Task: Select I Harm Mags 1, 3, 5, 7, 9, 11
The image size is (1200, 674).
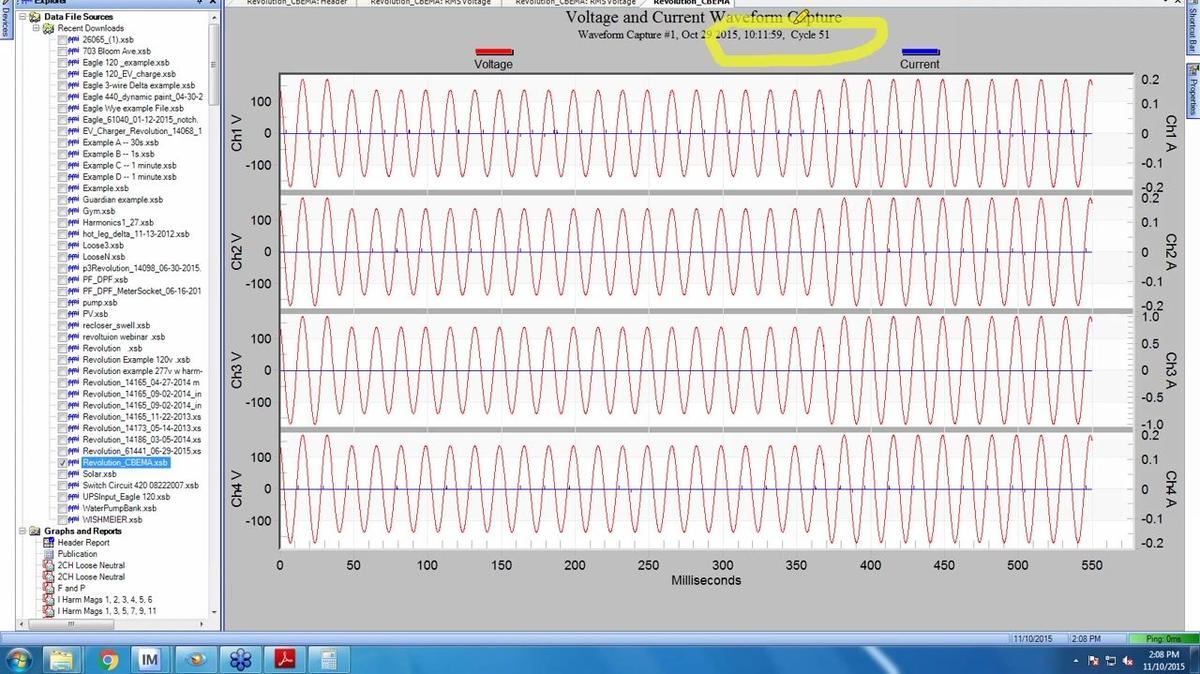Action: [x=106, y=610]
